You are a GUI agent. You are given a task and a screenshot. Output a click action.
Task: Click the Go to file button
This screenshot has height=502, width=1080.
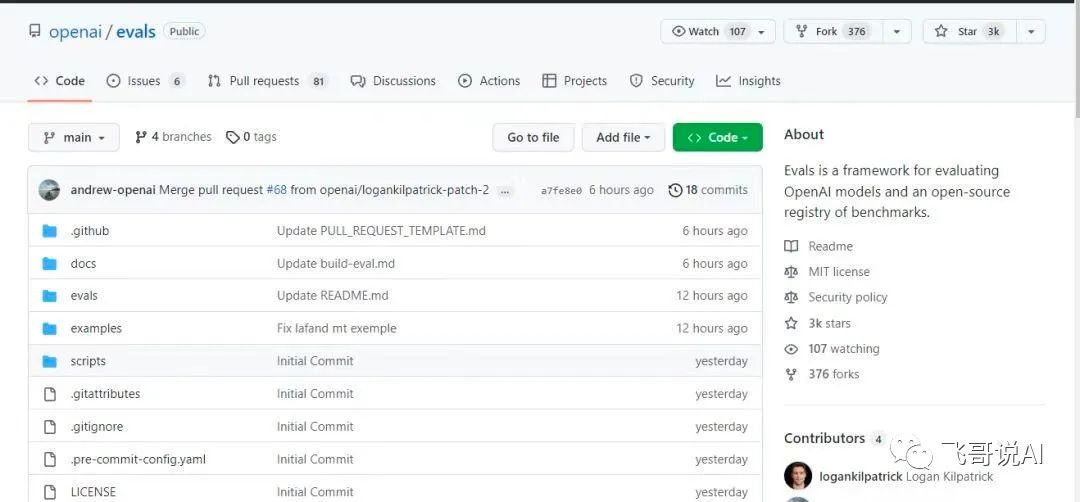point(533,137)
